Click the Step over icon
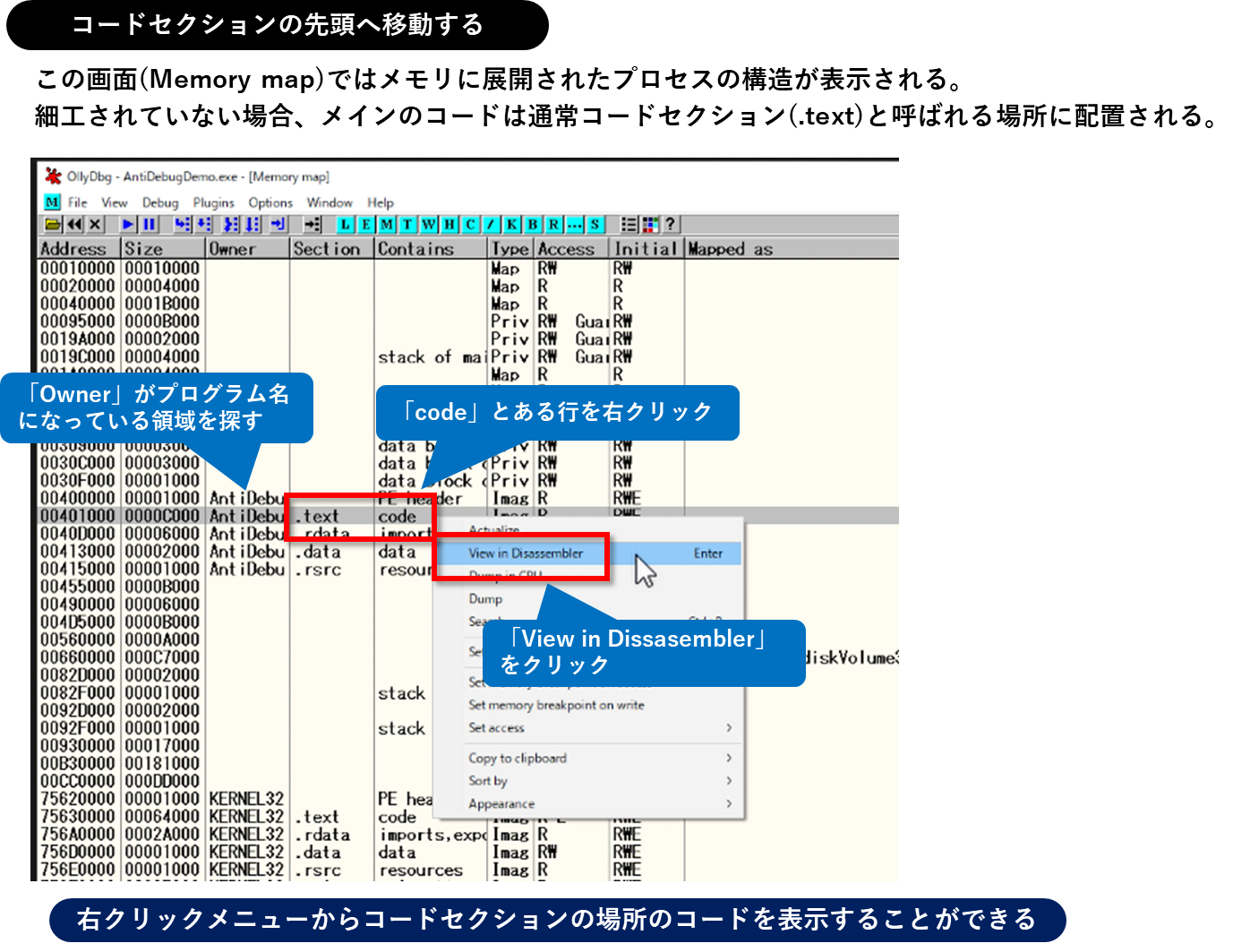This screenshot has height=952, width=1250. 204,224
